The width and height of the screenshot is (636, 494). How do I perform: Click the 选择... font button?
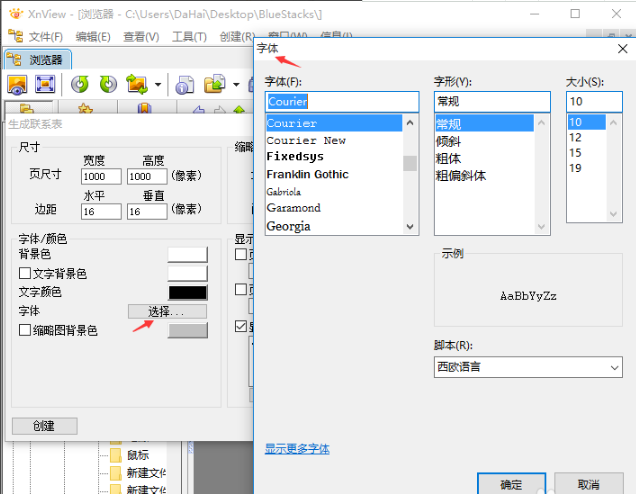(167, 312)
